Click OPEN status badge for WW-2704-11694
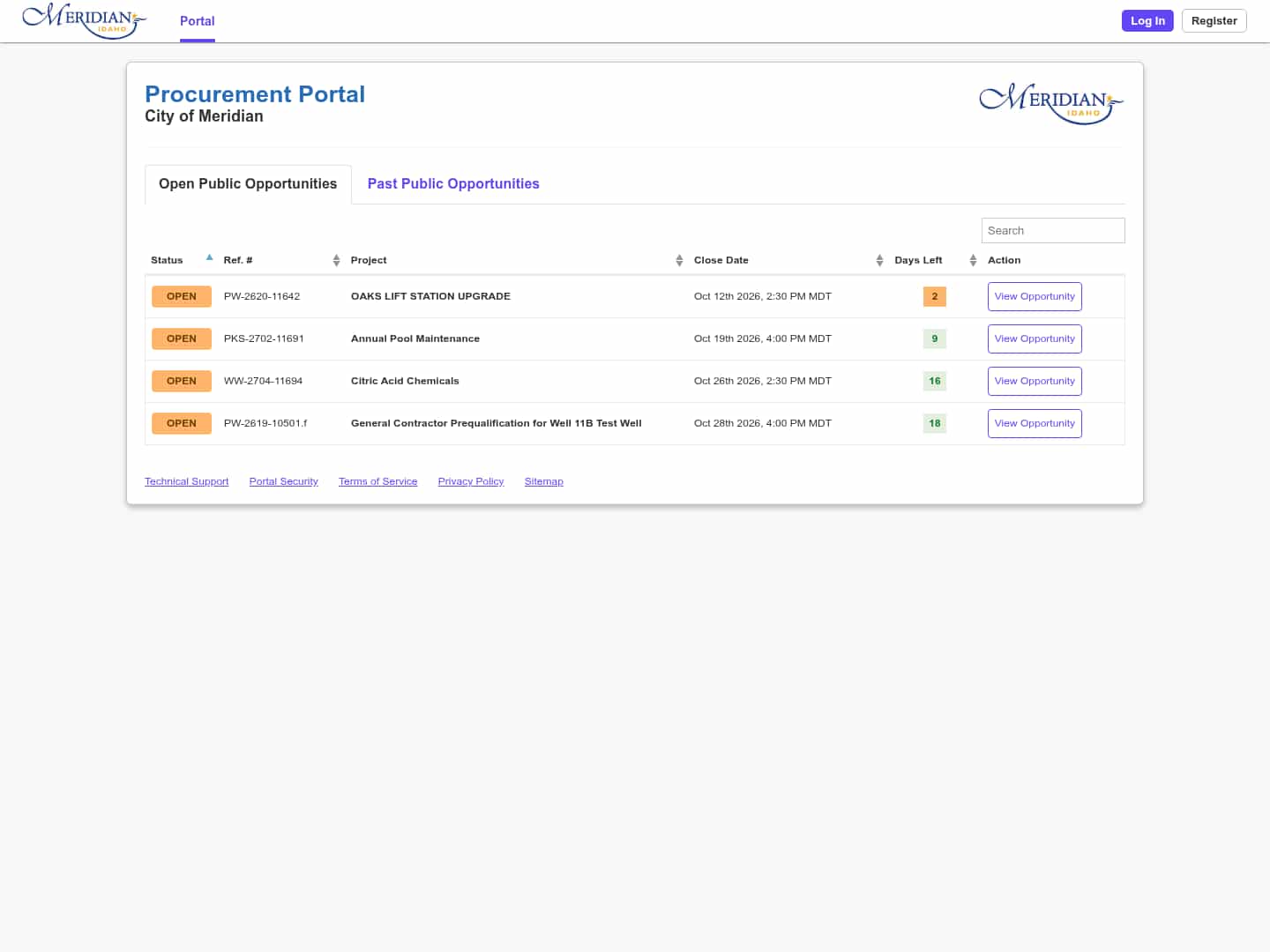1270x952 pixels. [x=182, y=381]
